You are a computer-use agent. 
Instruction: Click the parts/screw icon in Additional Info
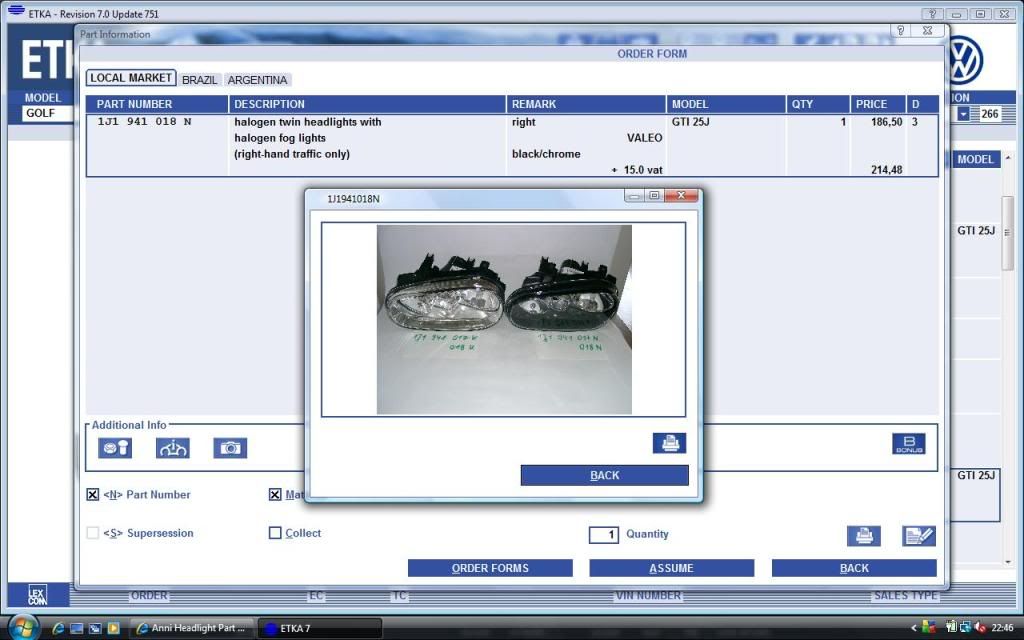[115, 448]
